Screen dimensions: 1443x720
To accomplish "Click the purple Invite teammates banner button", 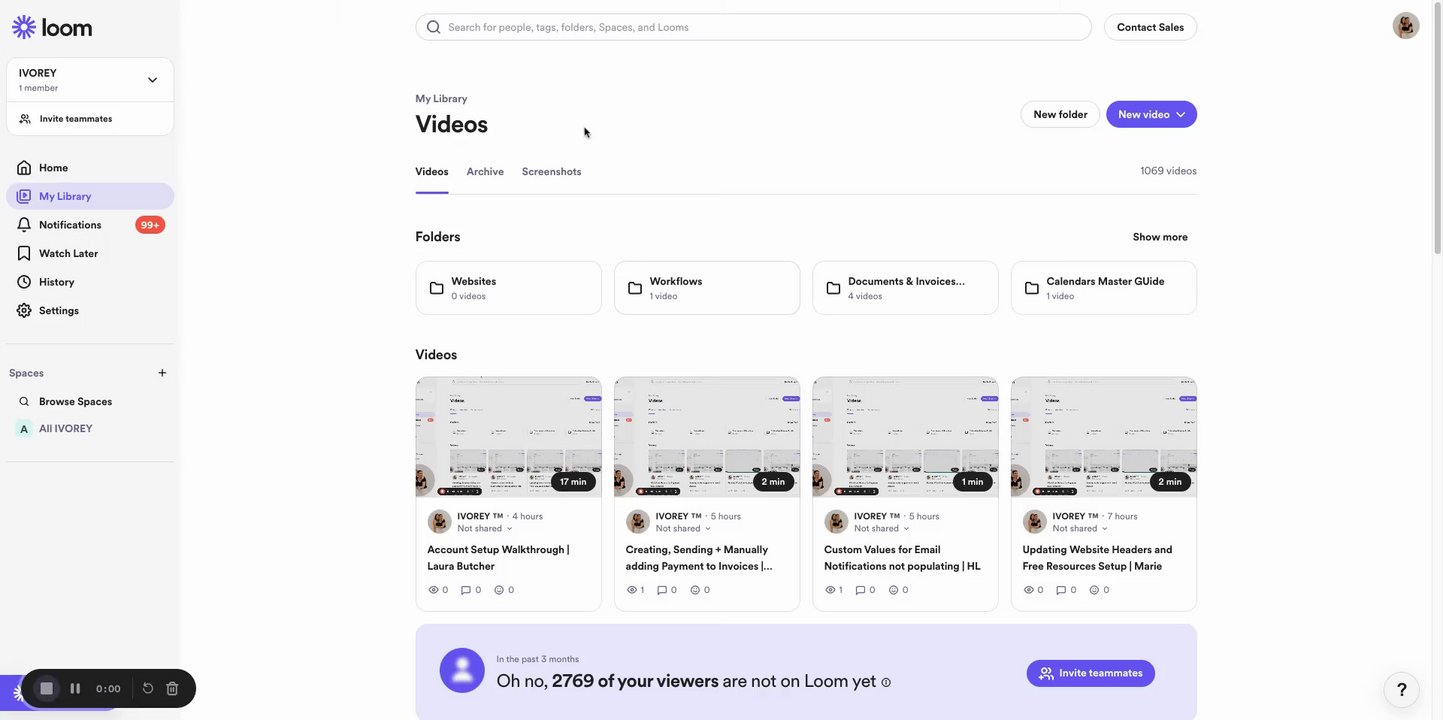I will click(x=1091, y=673).
